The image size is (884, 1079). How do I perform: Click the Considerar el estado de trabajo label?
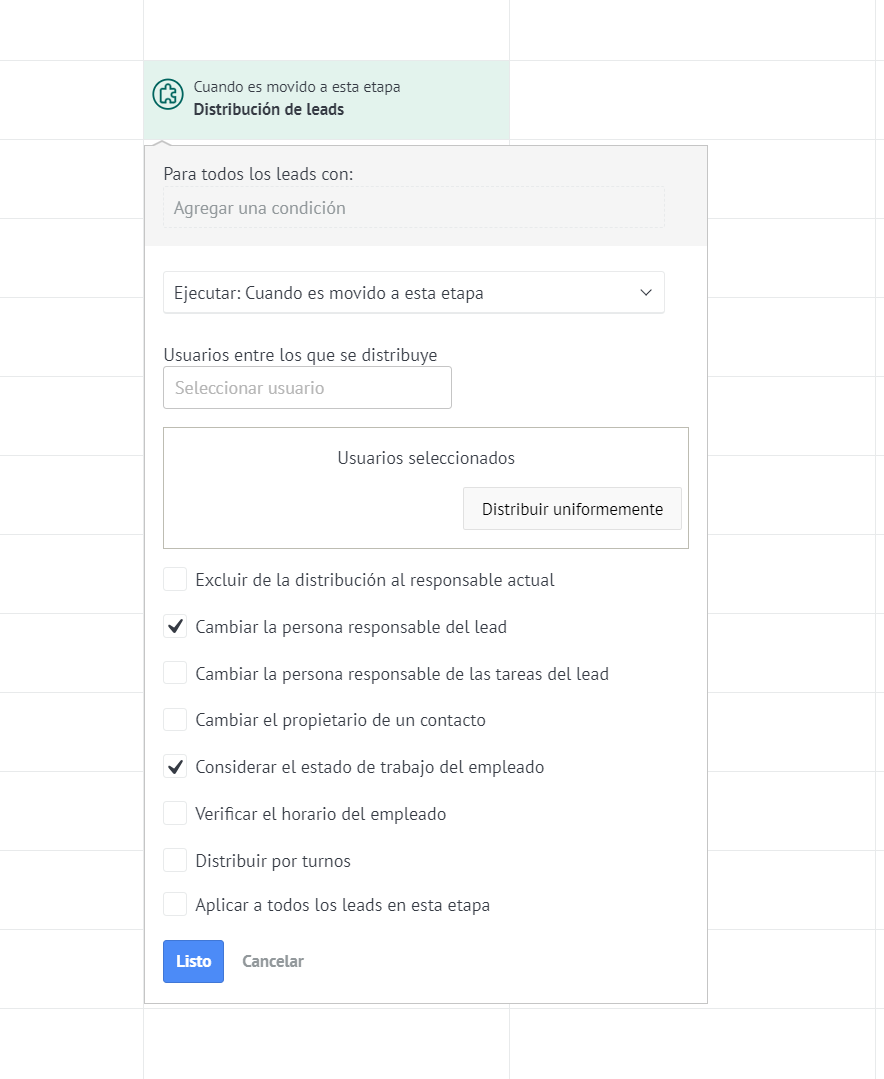point(369,768)
